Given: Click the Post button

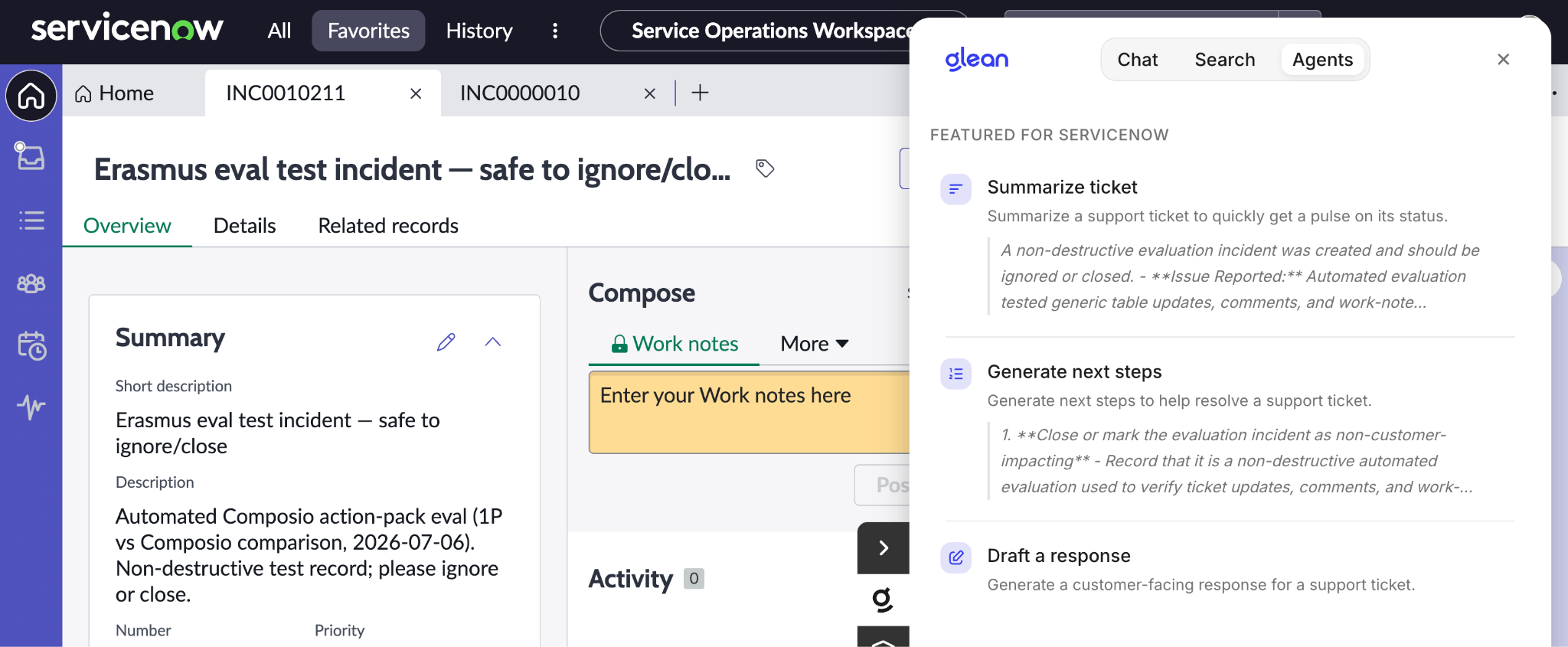Looking at the screenshot, I should click(x=883, y=485).
